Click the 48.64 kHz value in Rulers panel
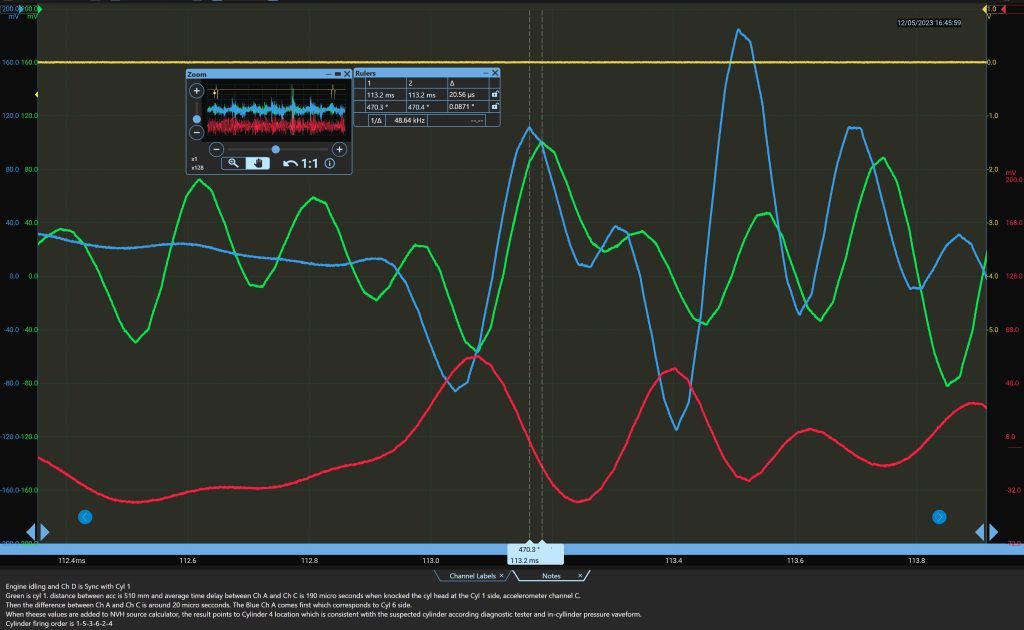This screenshot has width=1024, height=630. tap(409, 120)
